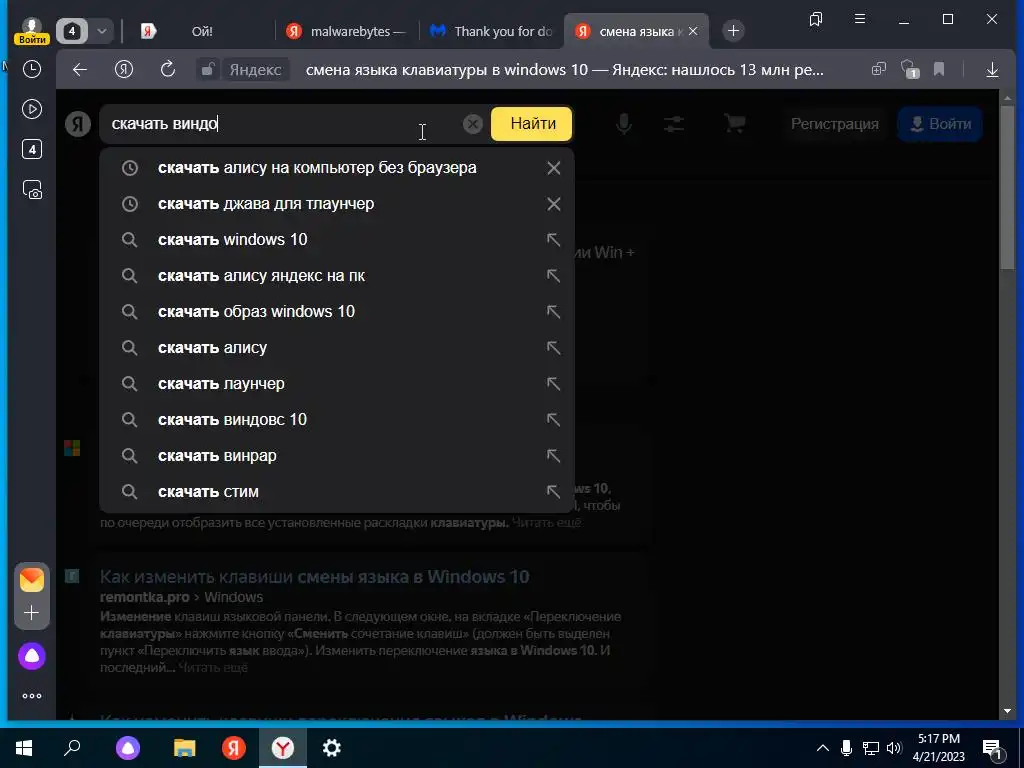This screenshot has width=1024, height=768.
Task: Open Windows Start menu
Action: 24,748
